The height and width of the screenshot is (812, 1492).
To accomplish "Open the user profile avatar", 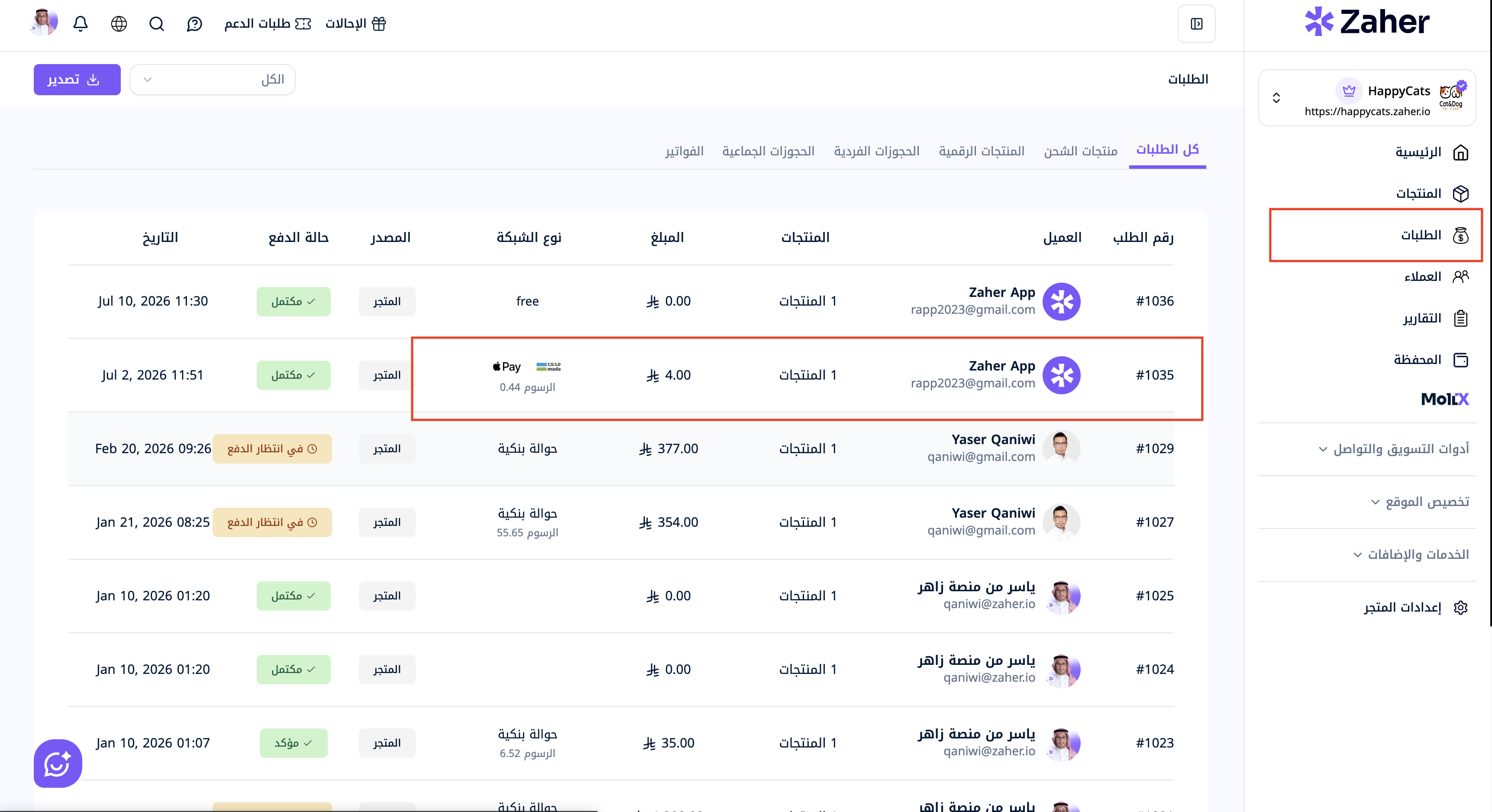I will tap(43, 23).
